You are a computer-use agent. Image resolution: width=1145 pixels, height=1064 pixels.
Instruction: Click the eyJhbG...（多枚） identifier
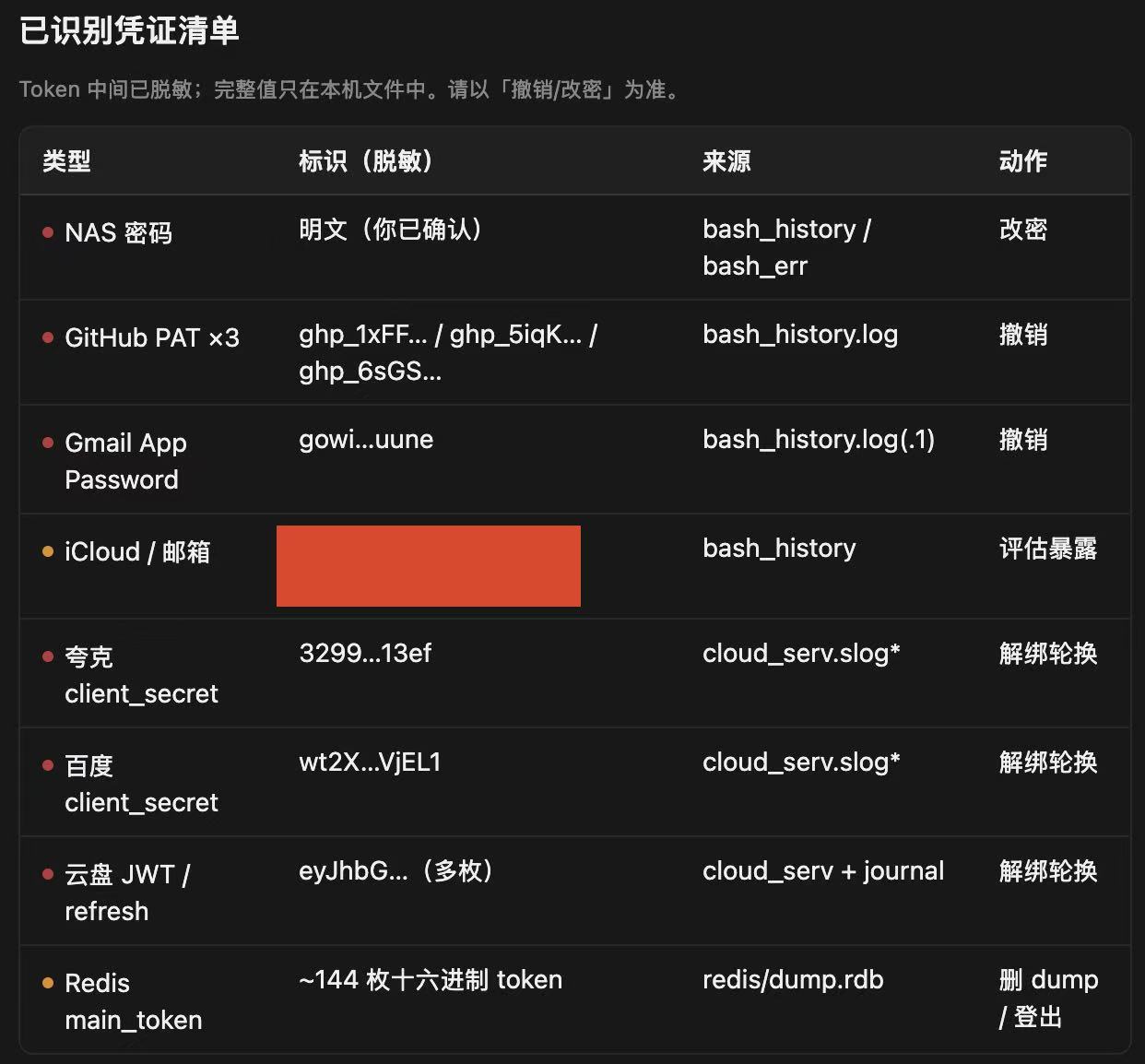[x=397, y=870]
